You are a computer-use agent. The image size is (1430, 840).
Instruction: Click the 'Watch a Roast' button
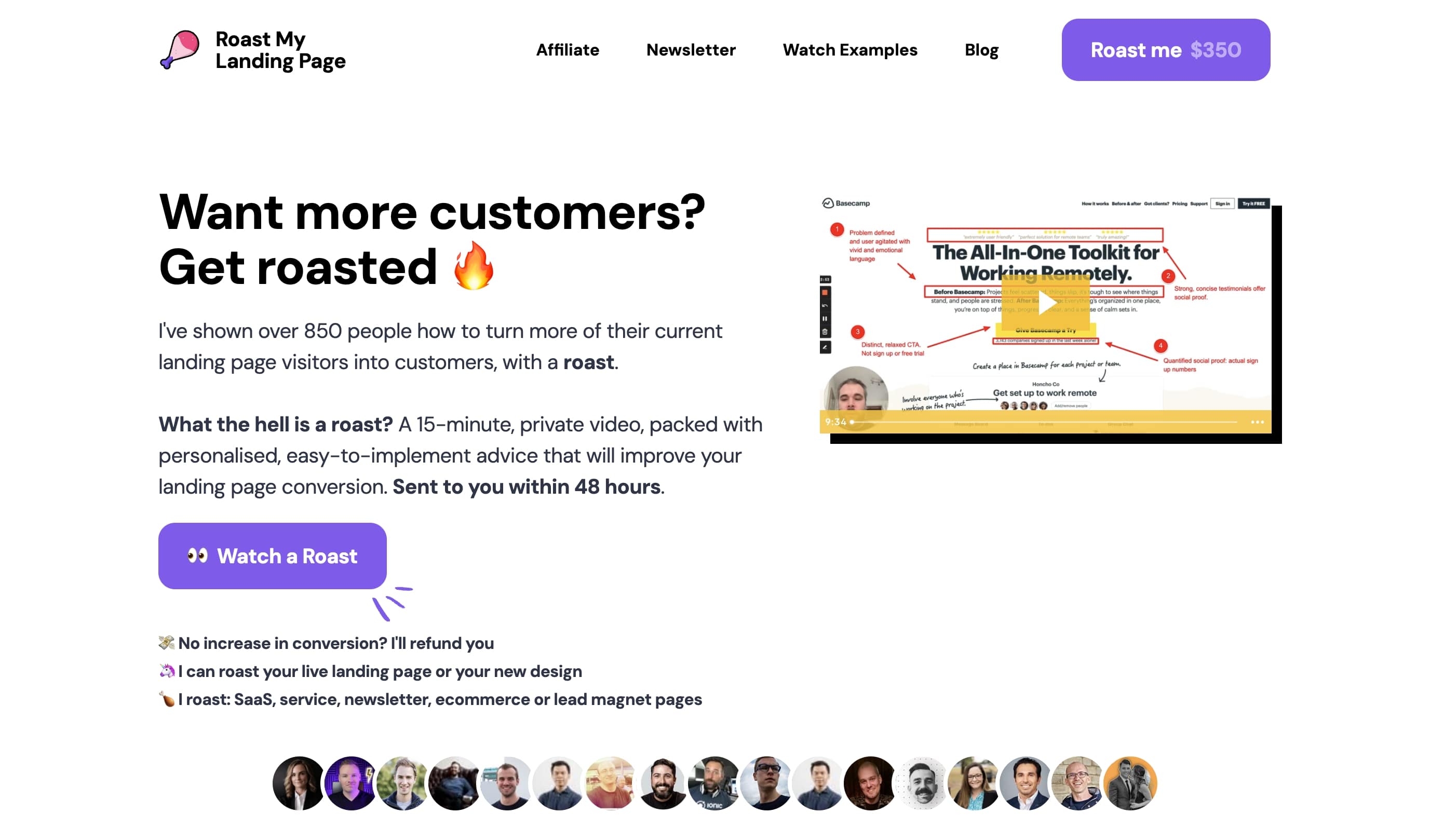pyautogui.click(x=272, y=556)
